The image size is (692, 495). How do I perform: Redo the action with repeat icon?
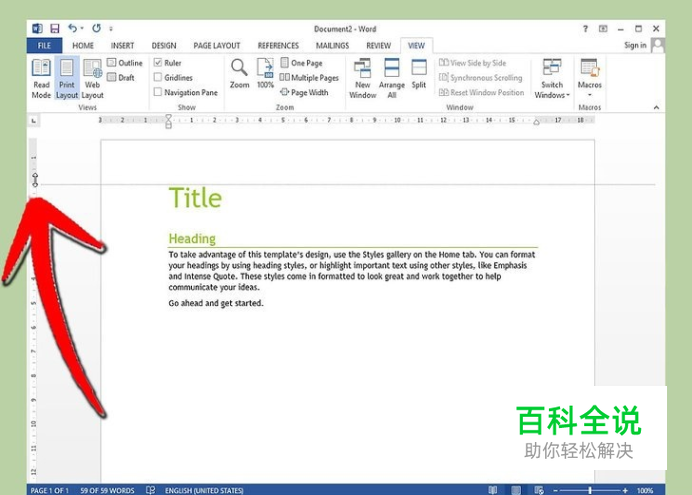(96, 28)
